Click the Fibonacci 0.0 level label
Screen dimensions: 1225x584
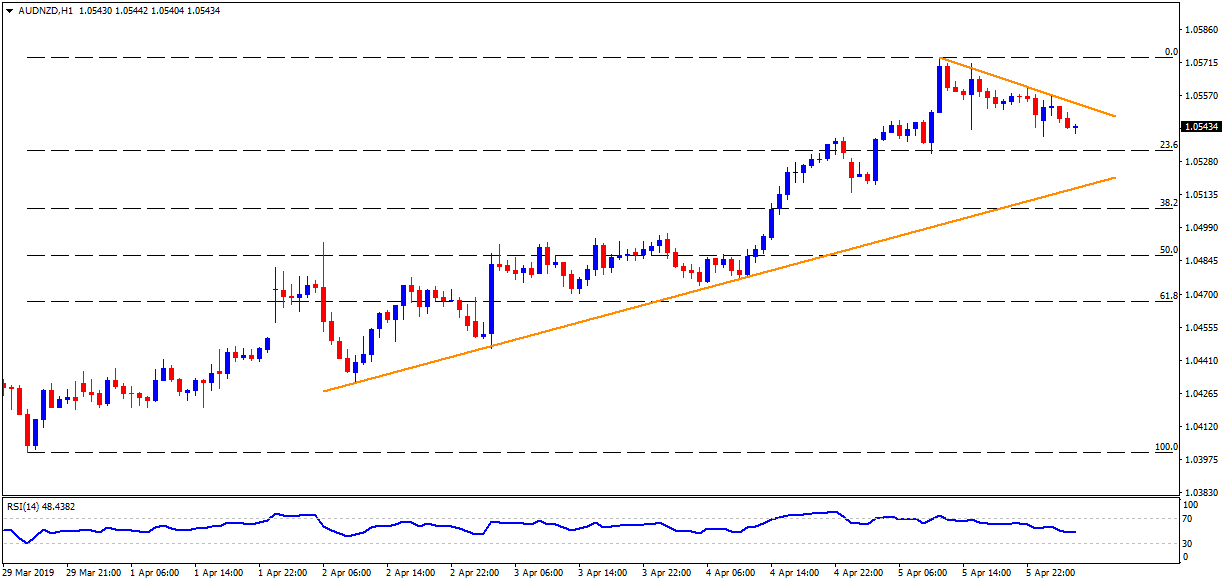pos(1168,52)
